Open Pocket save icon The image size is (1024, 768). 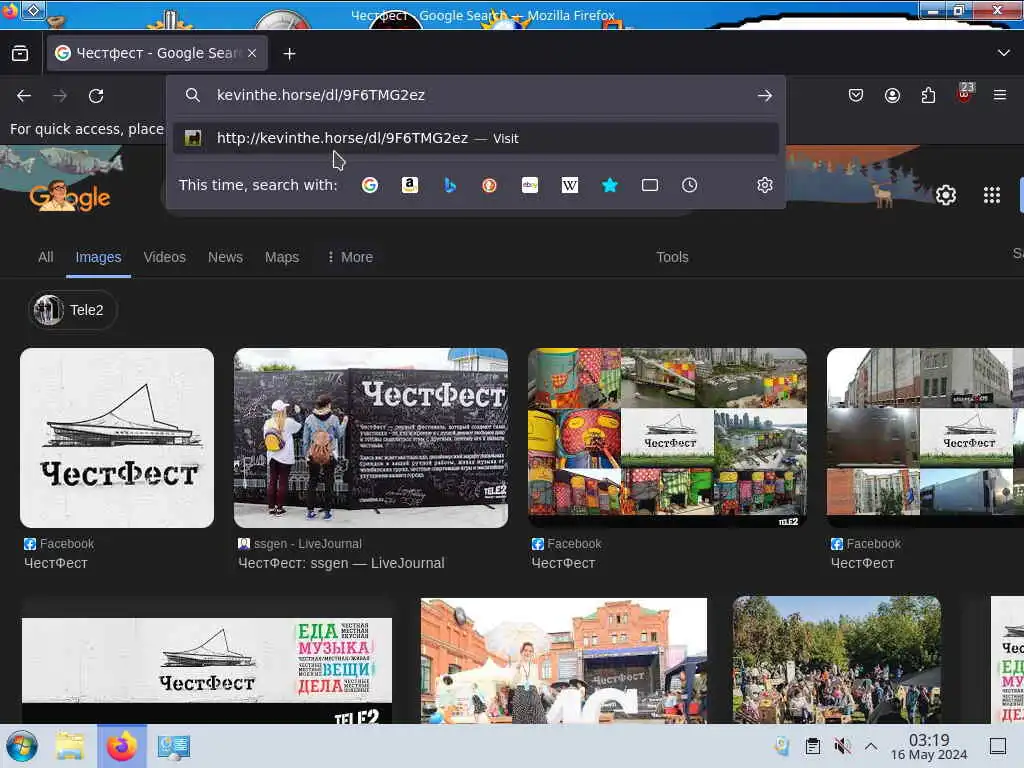tap(856, 95)
